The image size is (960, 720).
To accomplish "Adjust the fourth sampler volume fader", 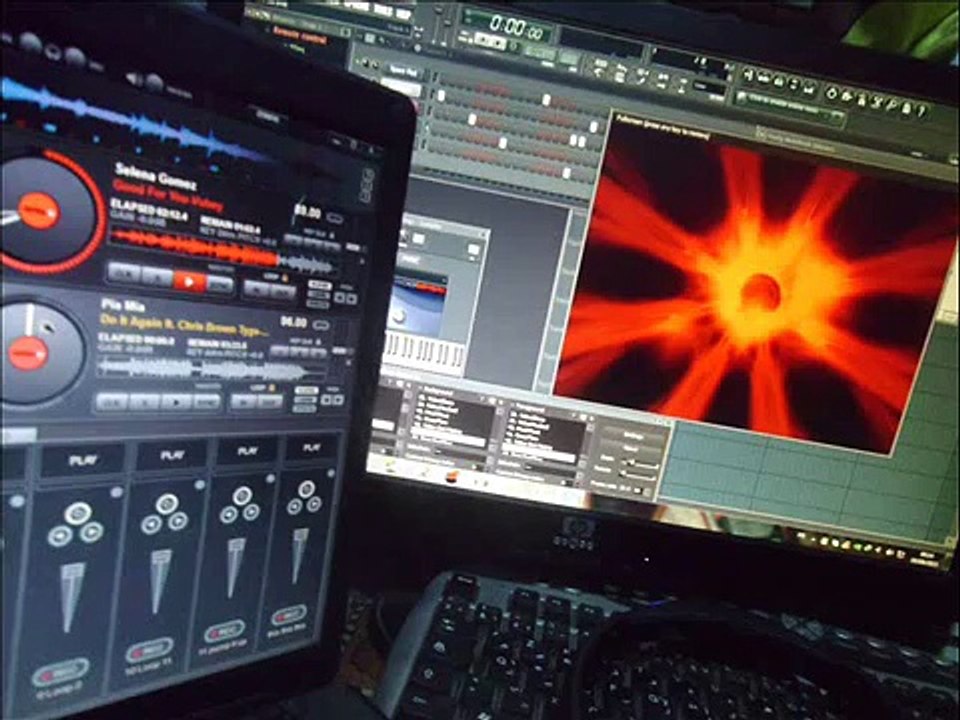I will (x=299, y=555).
